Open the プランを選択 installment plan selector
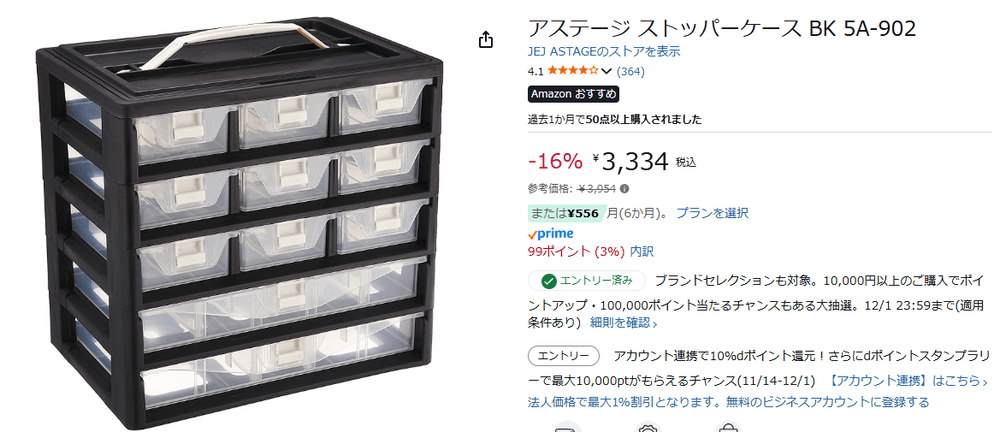The width and height of the screenshot is (1000, 432). tap(712, 213)
